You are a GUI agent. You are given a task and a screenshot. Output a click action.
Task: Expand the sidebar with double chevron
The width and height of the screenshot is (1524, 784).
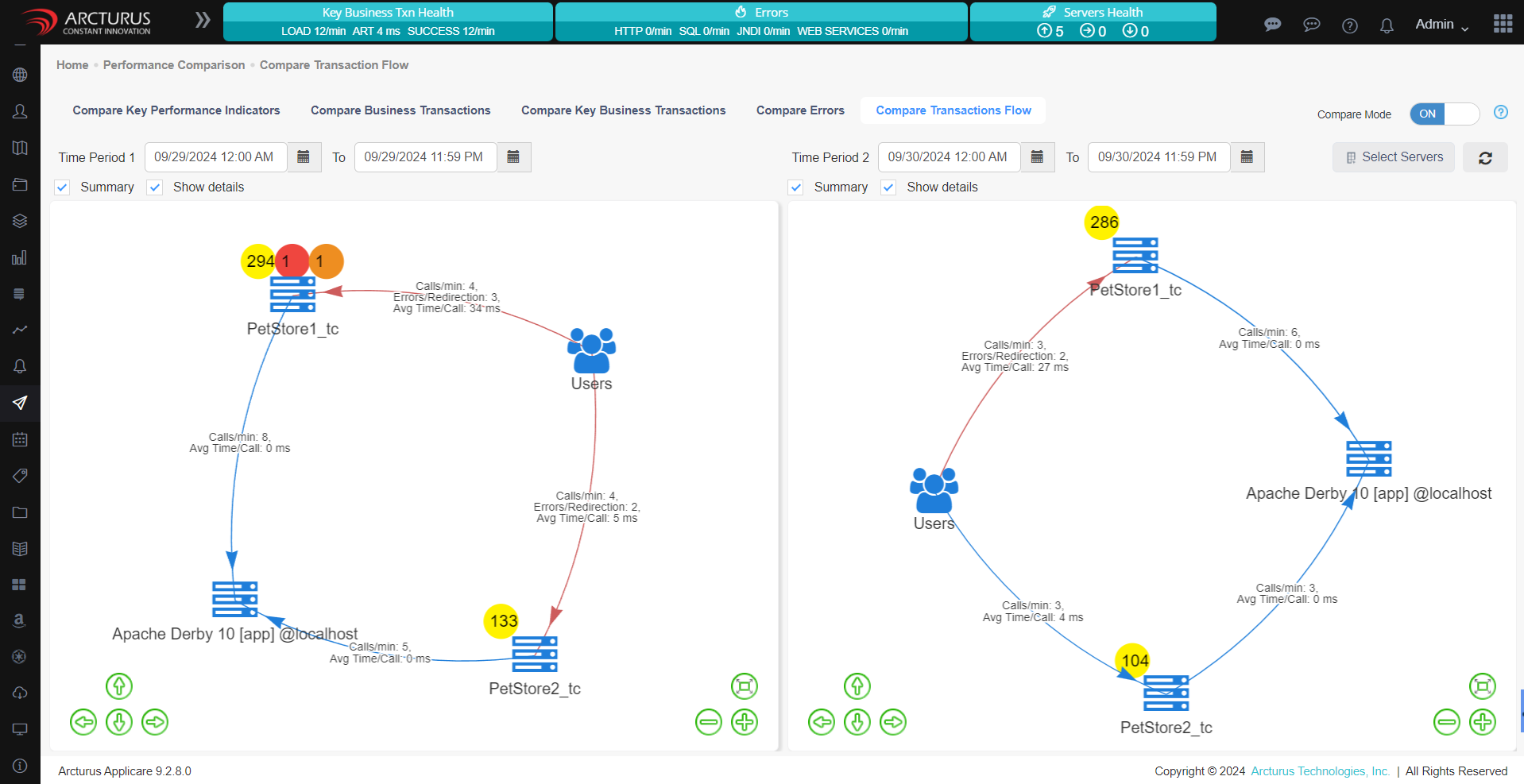(x=203, y=20)
